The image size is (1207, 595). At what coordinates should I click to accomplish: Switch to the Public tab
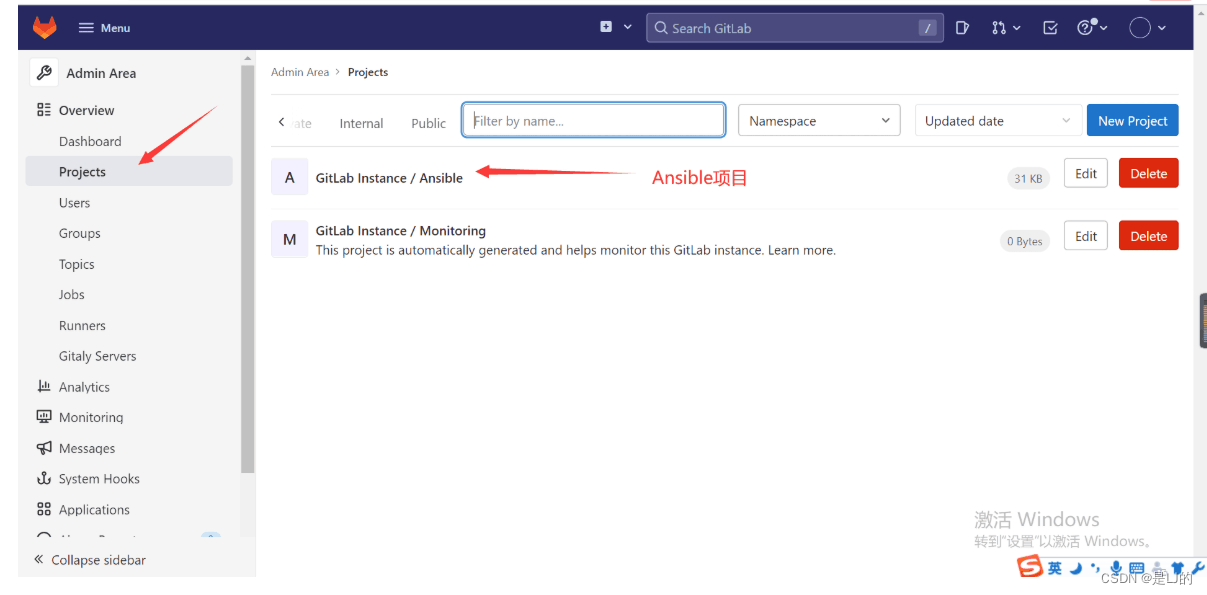(x=429, y=123)
